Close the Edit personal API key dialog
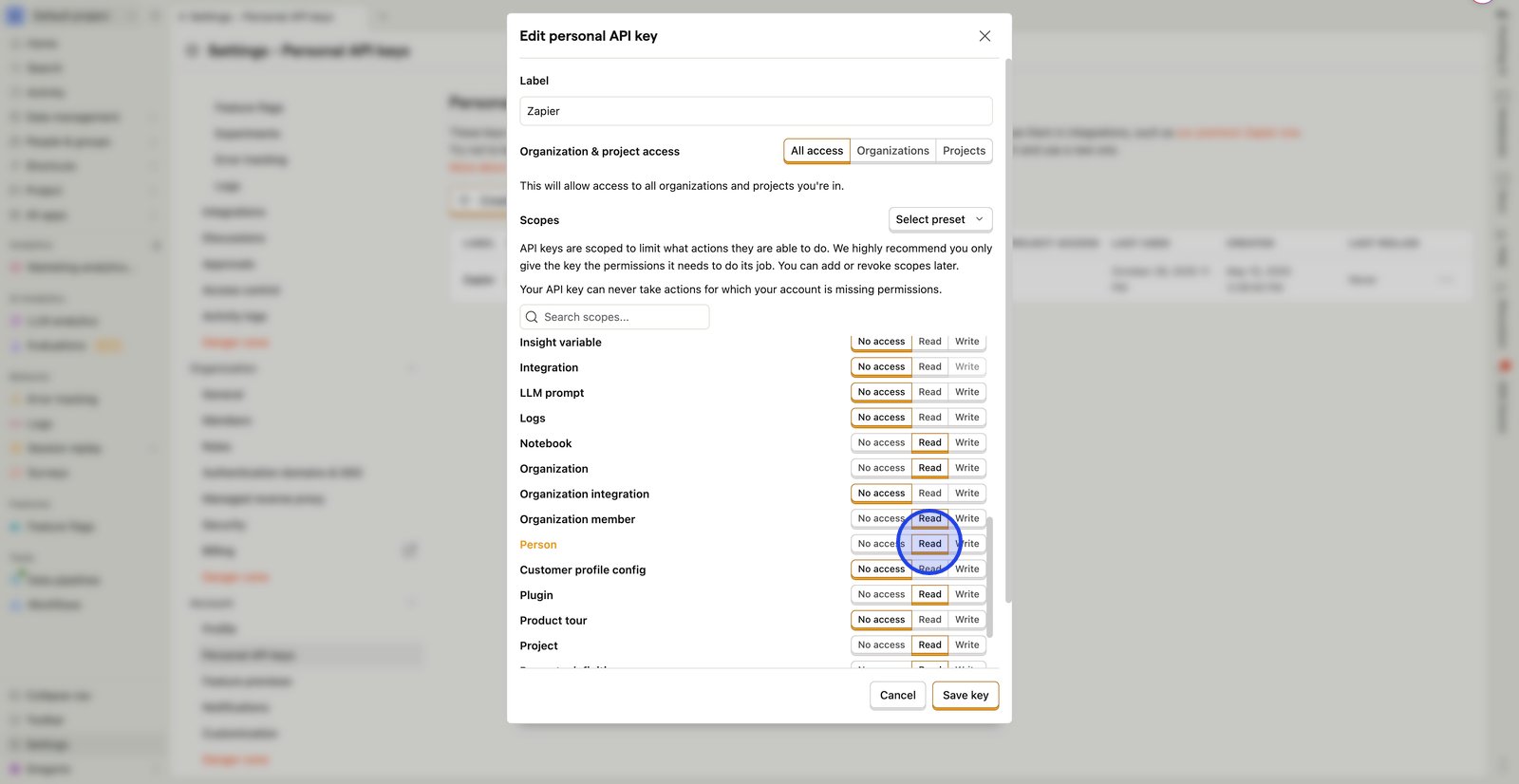This screenshot has height=784, width=1519. (x=985, y=36)
